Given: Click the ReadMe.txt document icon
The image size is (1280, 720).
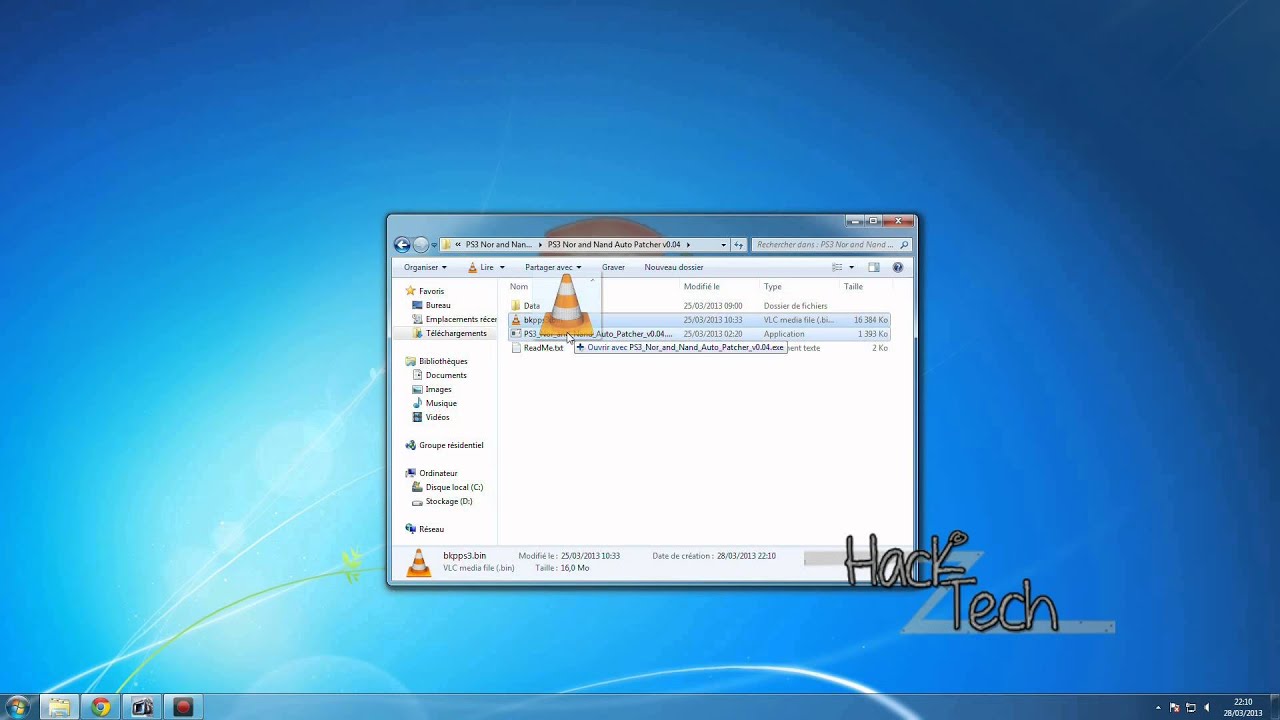Looking at the screenshot, I should [x=516, y=348].
